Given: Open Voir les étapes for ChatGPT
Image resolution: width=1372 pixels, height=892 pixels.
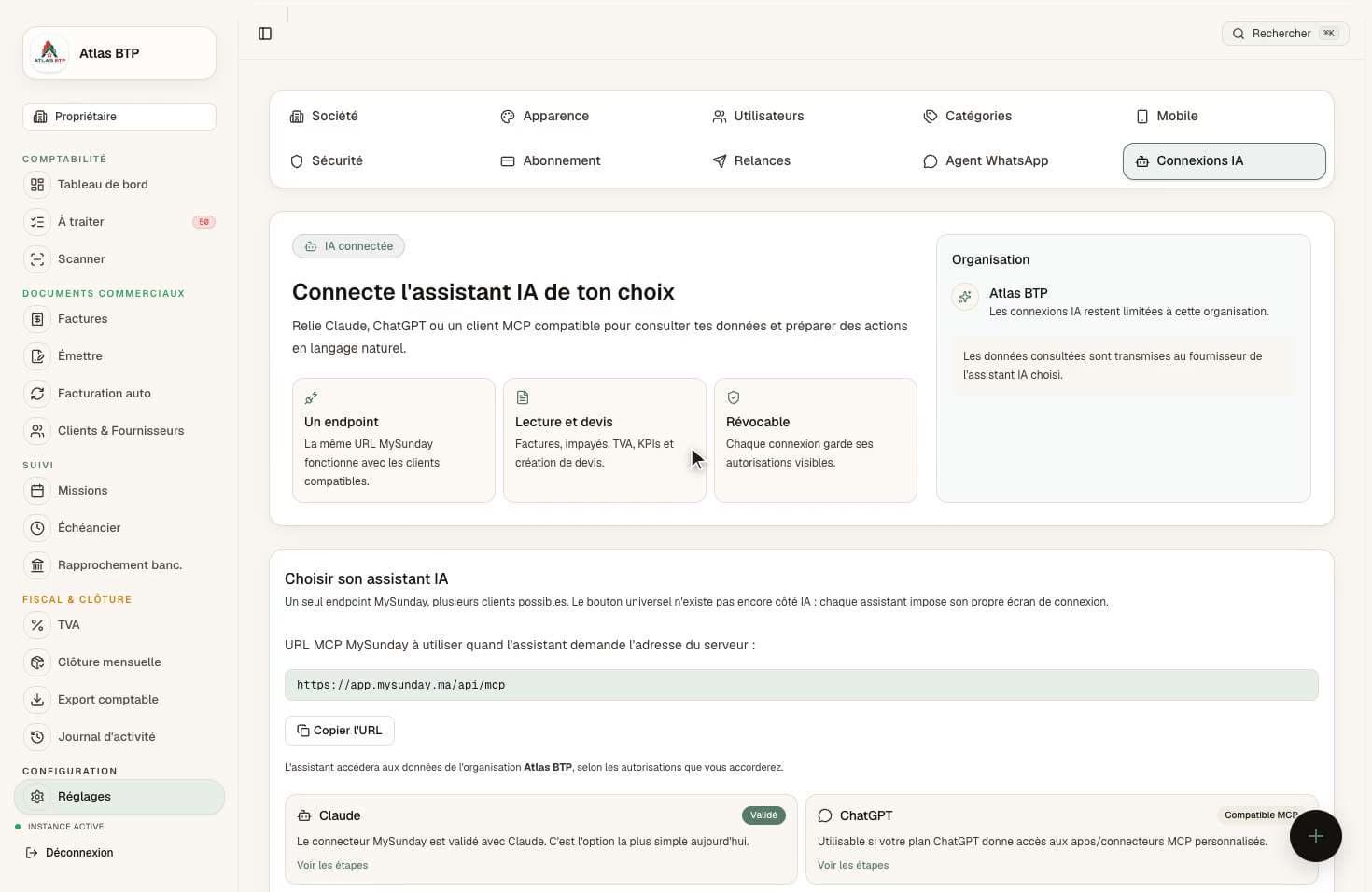Looking at the screenshot, I should [853, 866].
